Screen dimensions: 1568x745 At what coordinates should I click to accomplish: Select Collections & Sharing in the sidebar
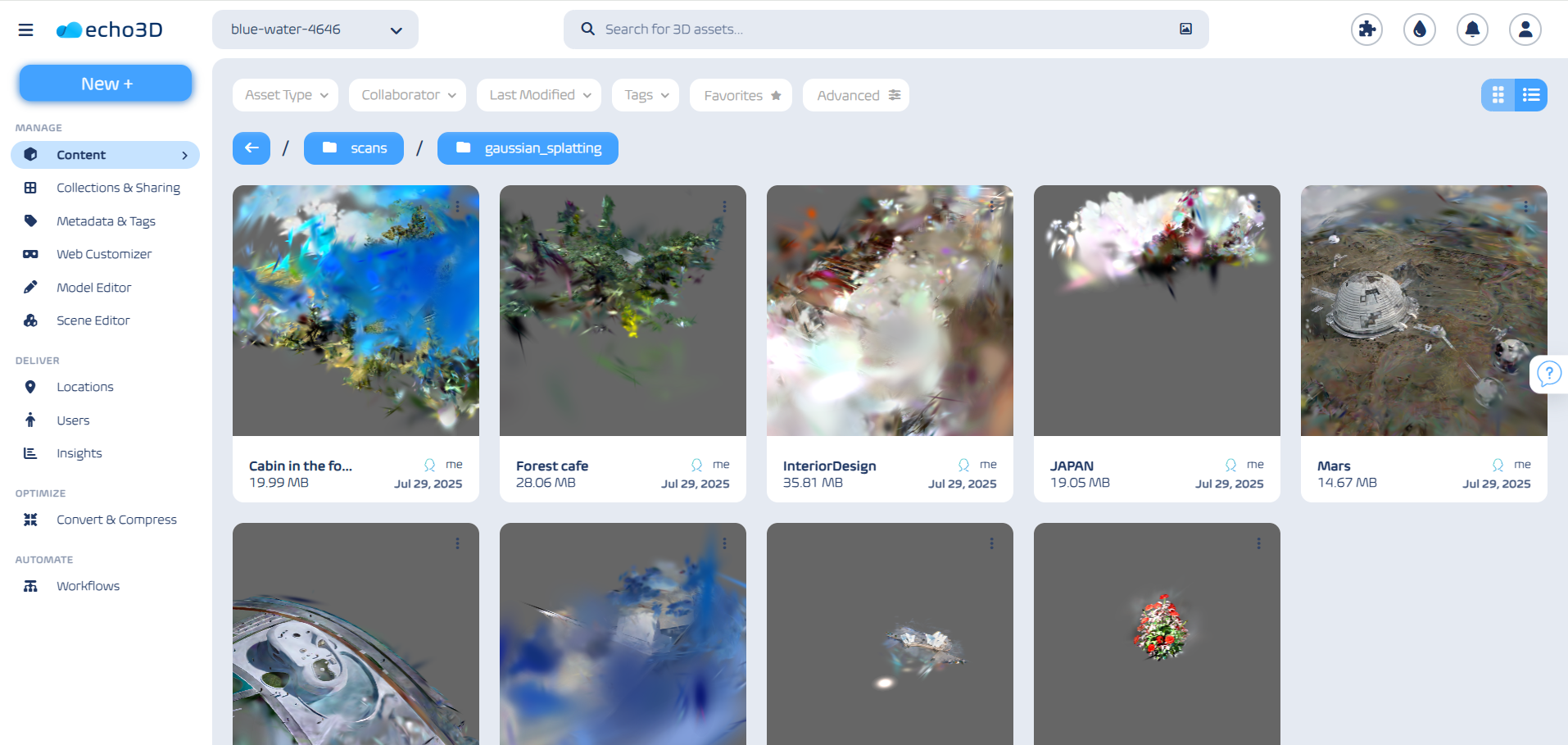click(118, 188)
